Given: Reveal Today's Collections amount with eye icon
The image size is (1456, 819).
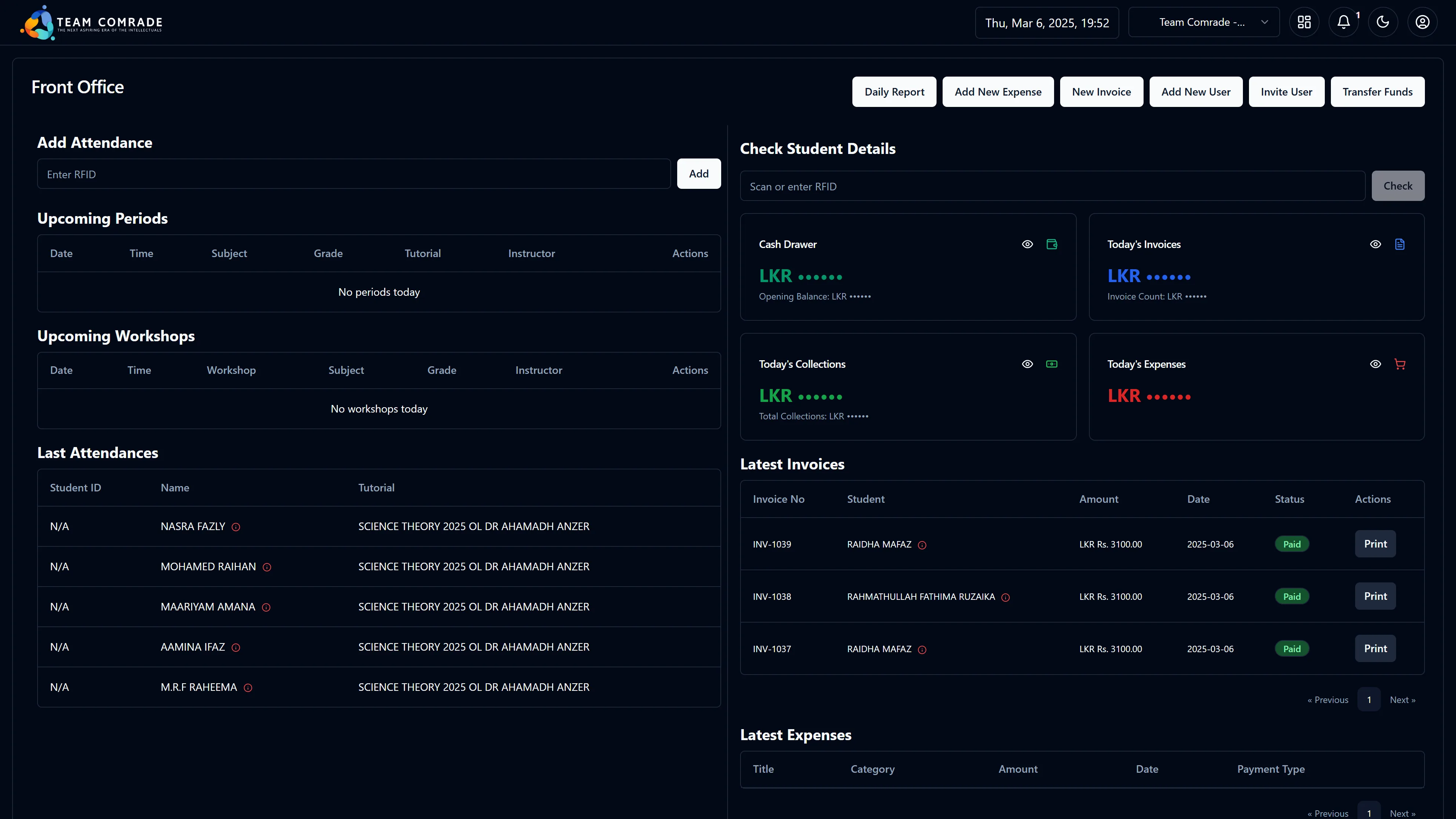Looking at the screenshot, I should click(x=1027, y=364).
